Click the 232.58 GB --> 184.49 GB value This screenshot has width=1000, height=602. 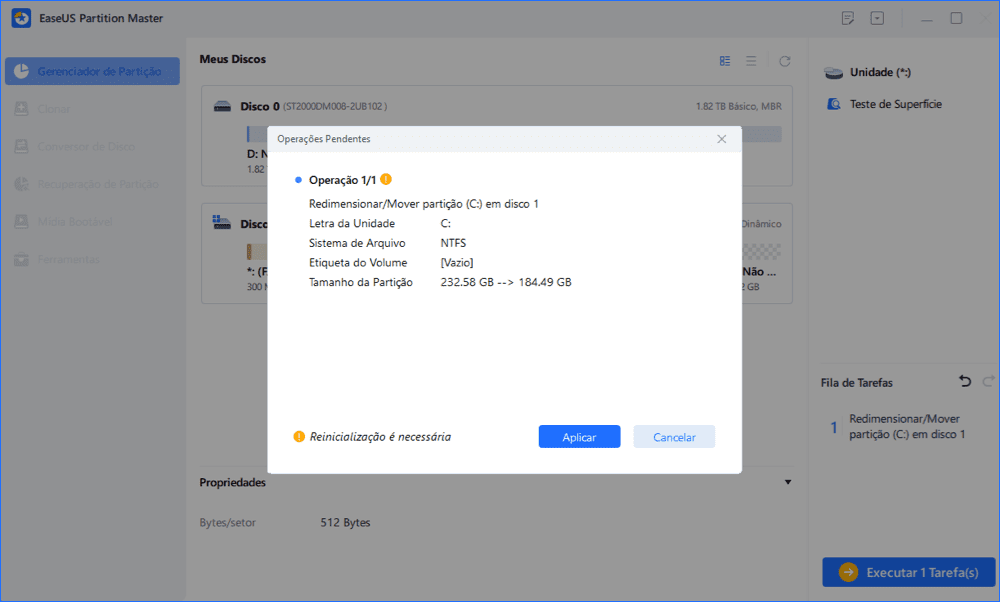506,282
